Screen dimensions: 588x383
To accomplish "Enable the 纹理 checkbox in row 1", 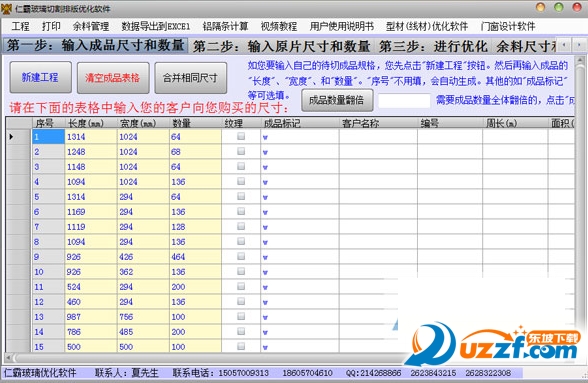I will 241,136.
